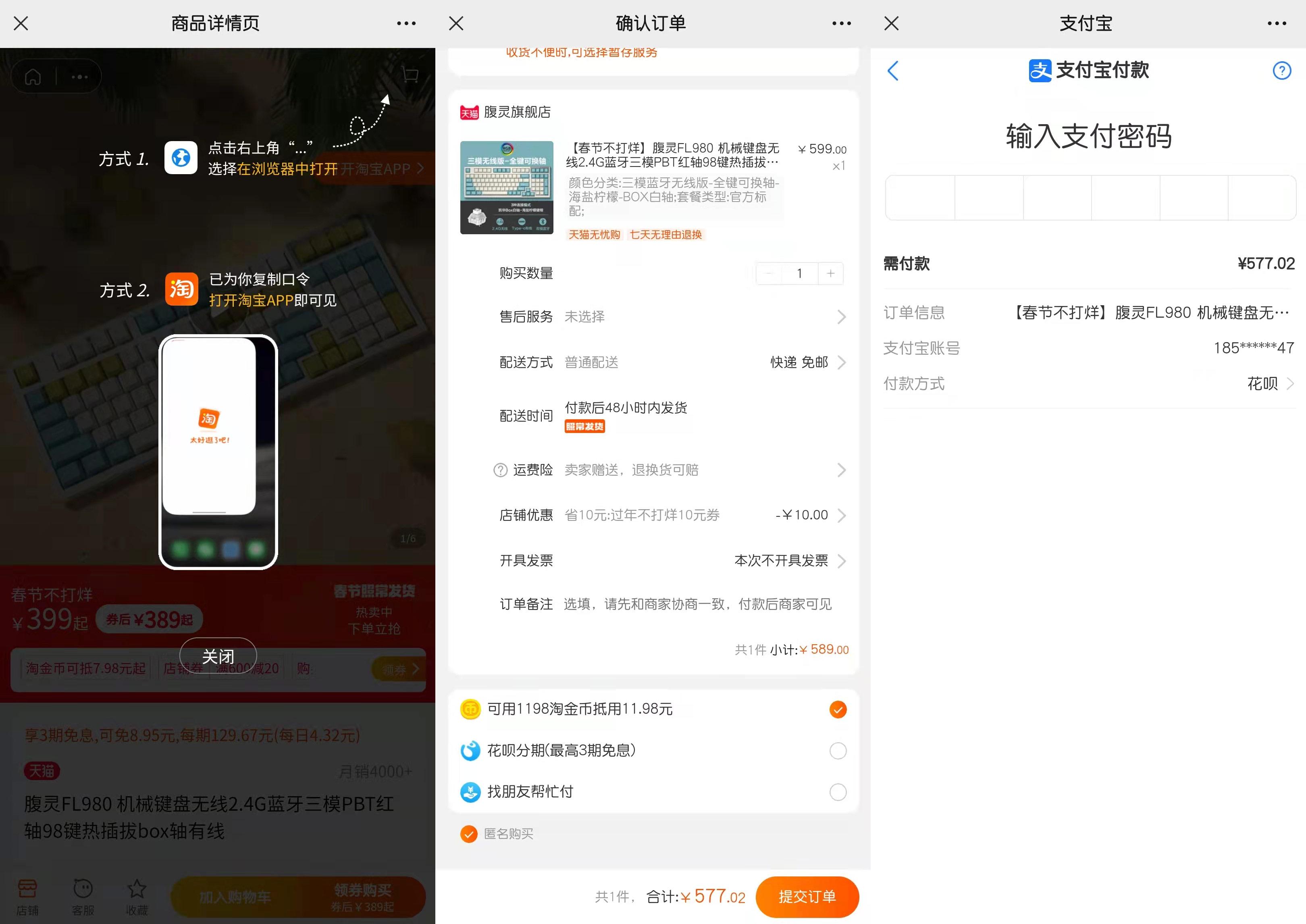Decrease purchase quantity with the minus button
Viewport: 1306px width, 924px height.
click(768, 274)
